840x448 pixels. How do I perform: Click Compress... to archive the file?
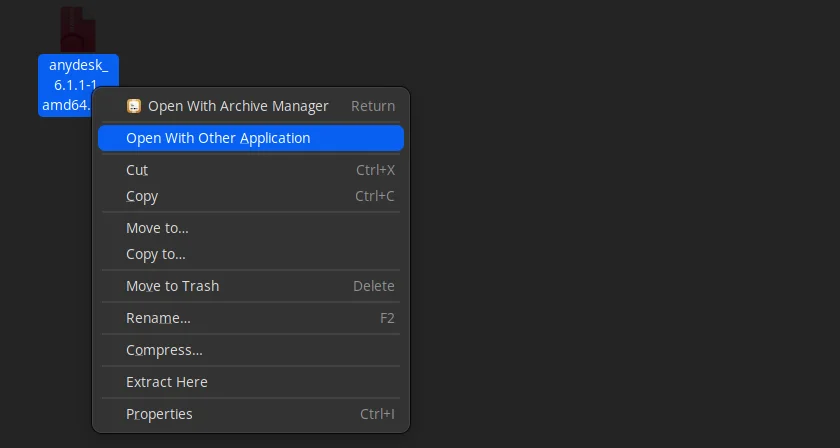(x=164, y=350)
